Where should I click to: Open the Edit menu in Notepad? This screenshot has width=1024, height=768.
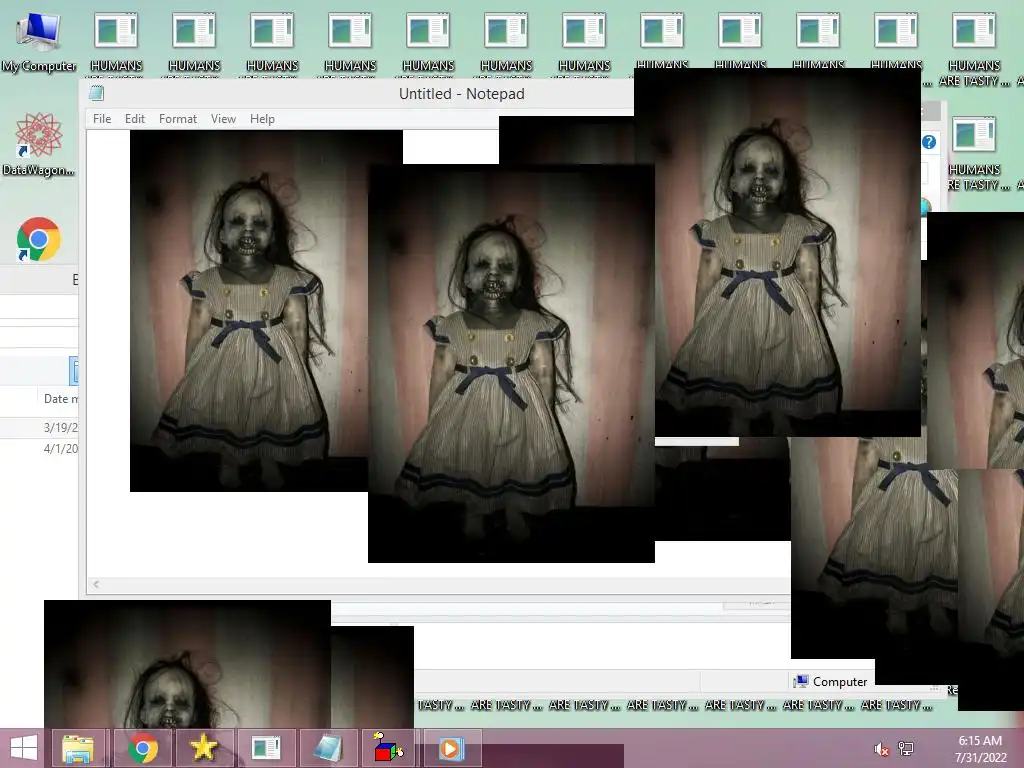(x=135, y=119)
